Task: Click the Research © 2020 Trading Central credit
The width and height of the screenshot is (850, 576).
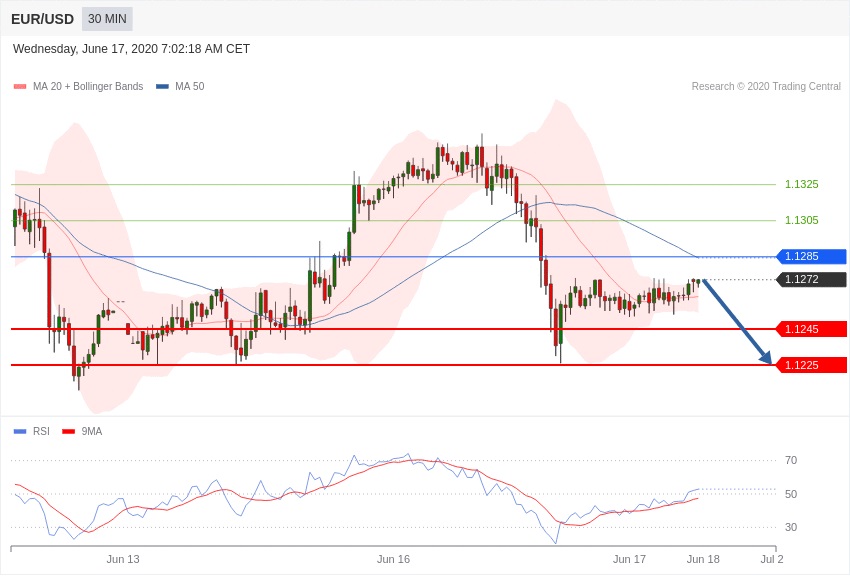Action: [x=766, y=87]
